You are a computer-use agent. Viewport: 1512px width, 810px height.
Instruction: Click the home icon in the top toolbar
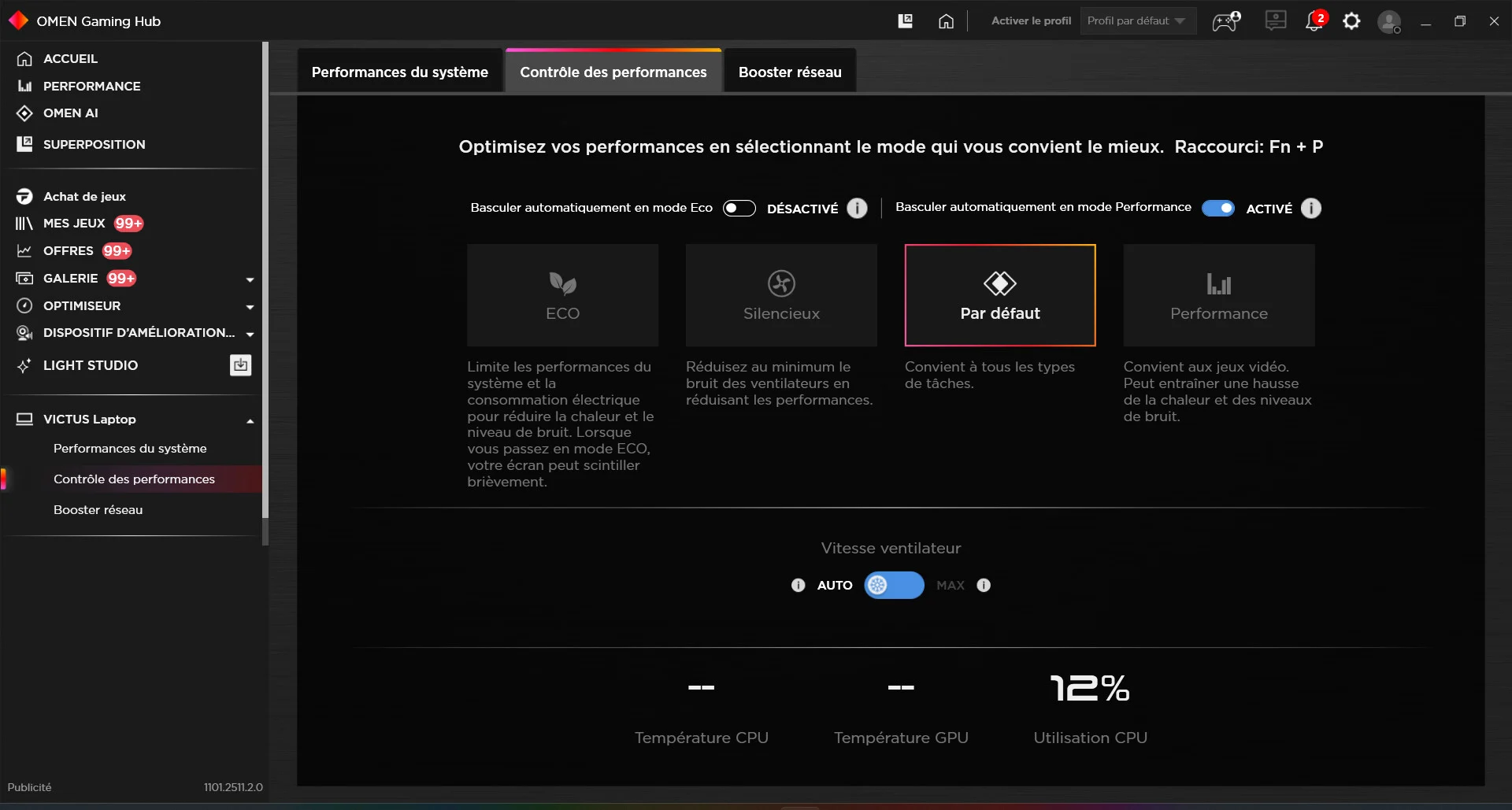click(x=946, y=21)
